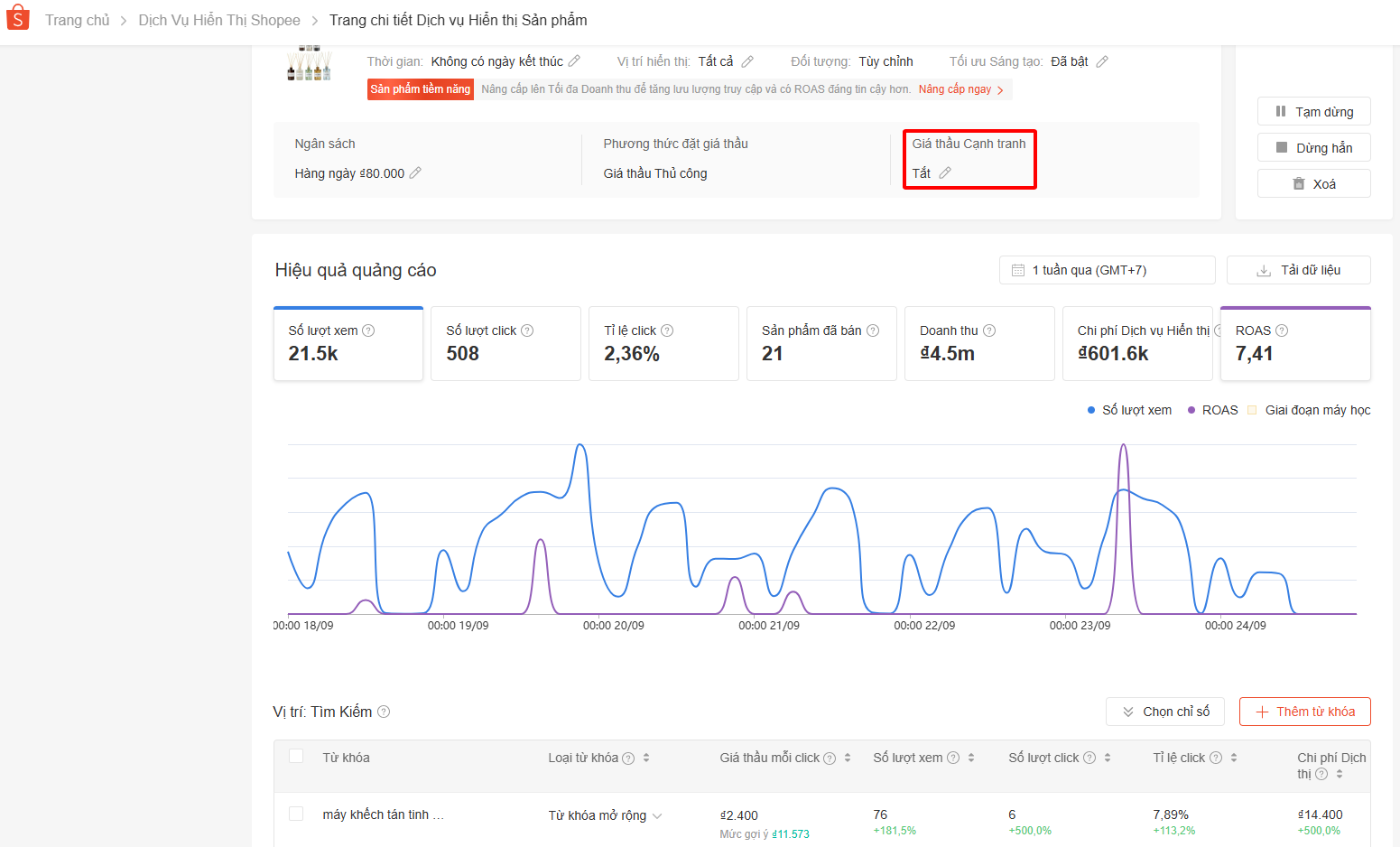Click the Shopee logo icon
The image size is (1400, 847).
point(18,18)
